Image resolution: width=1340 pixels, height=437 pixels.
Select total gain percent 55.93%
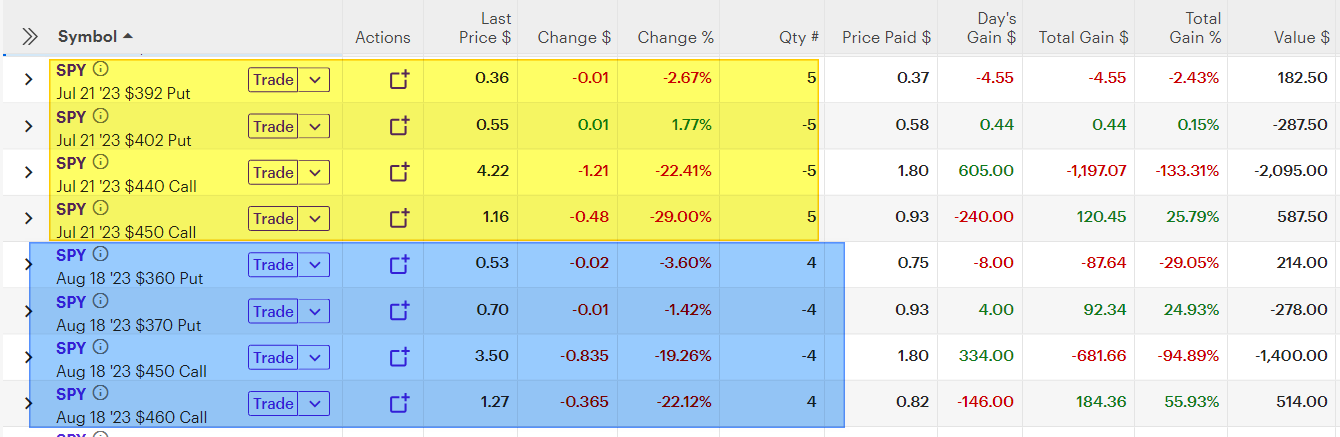point(1192,402)
